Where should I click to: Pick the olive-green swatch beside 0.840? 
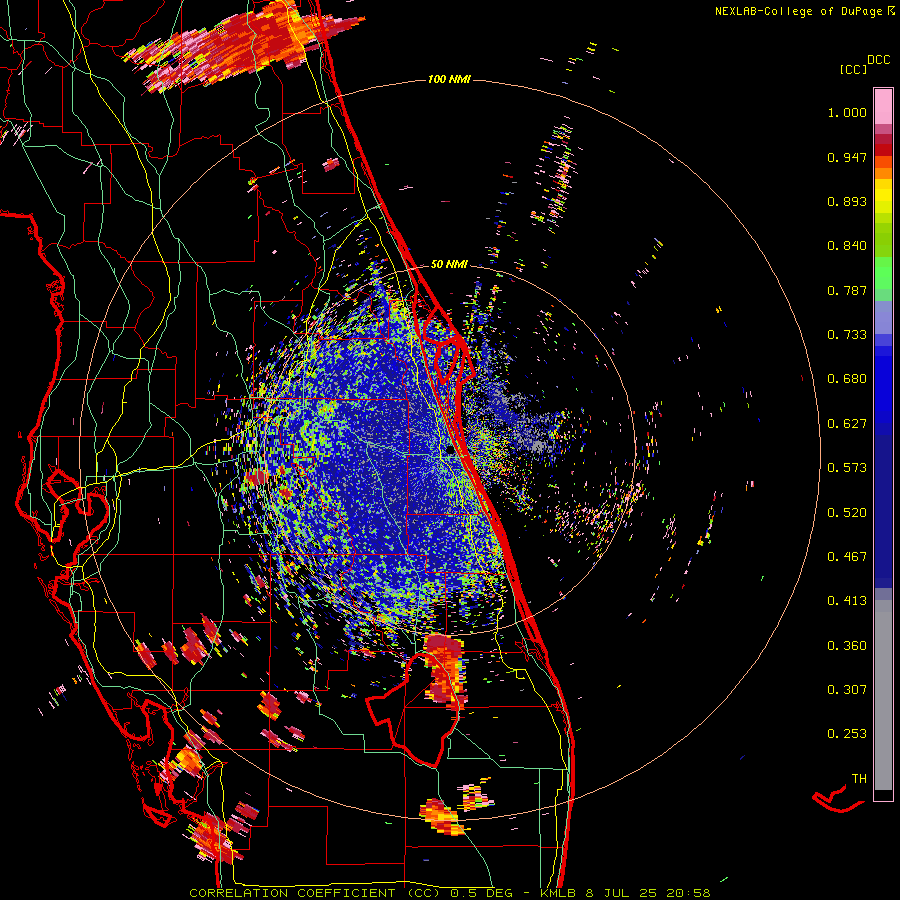(x=883, y=246)
